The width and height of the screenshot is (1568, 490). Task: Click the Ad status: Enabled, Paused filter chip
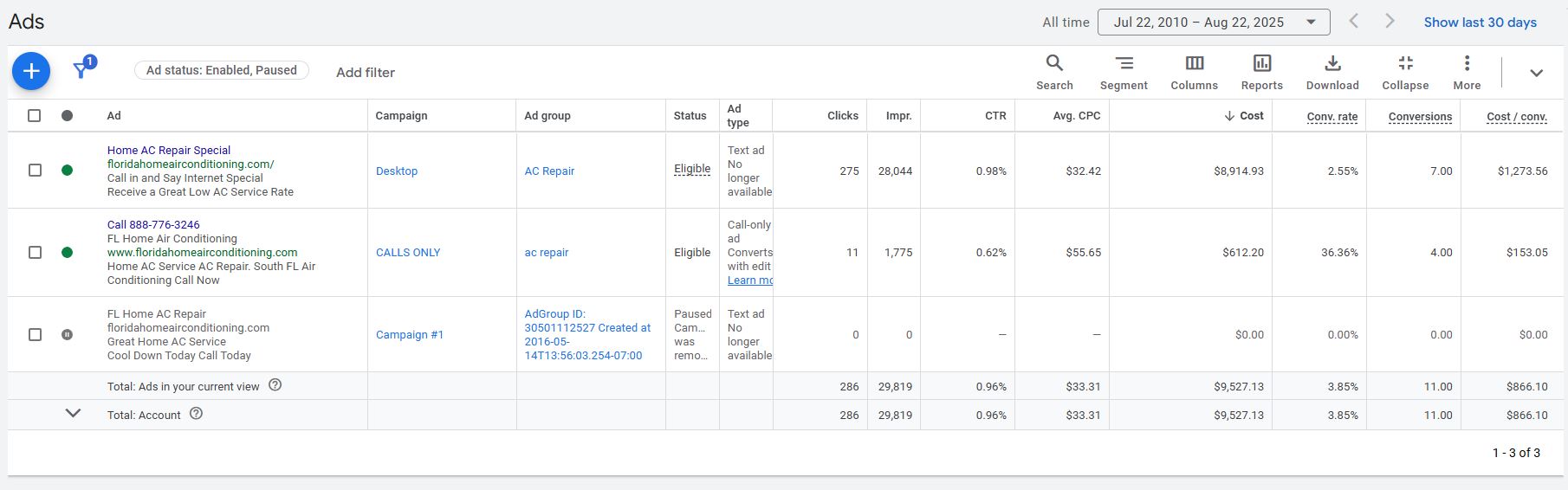click(222, 70)
